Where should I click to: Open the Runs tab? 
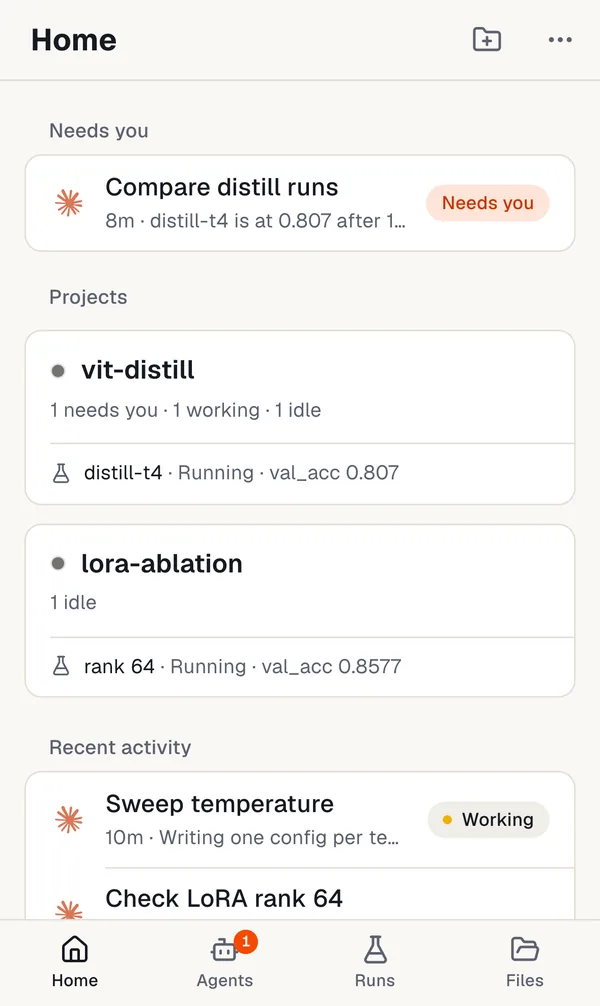point(375,962)
